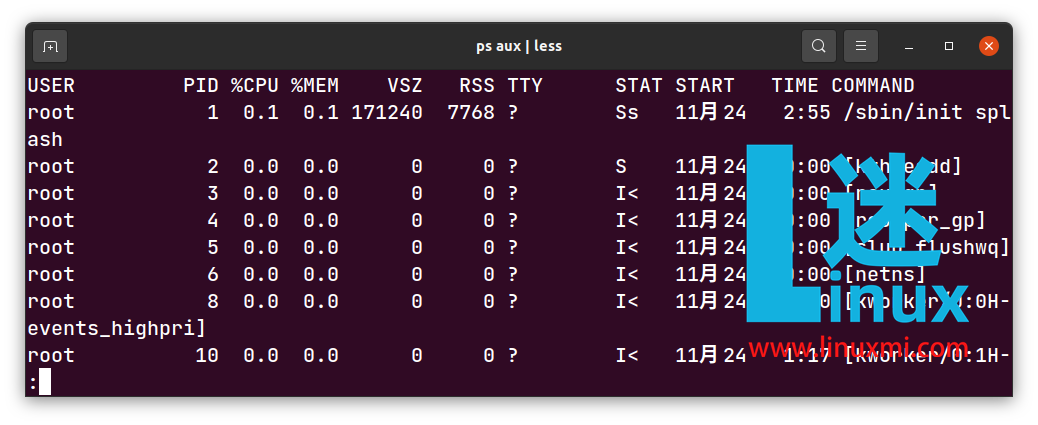
Task: Click the VSZ value 171240
Action: (387, 113)
